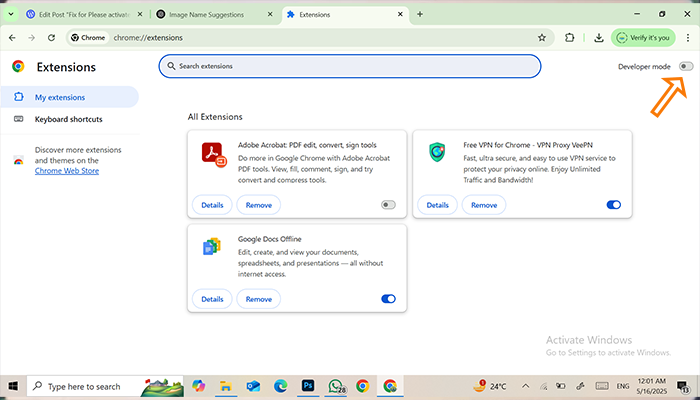Close the Image Name Suggestions tab
Viewport: 700px width, 400px height.
tap(270, 14)
